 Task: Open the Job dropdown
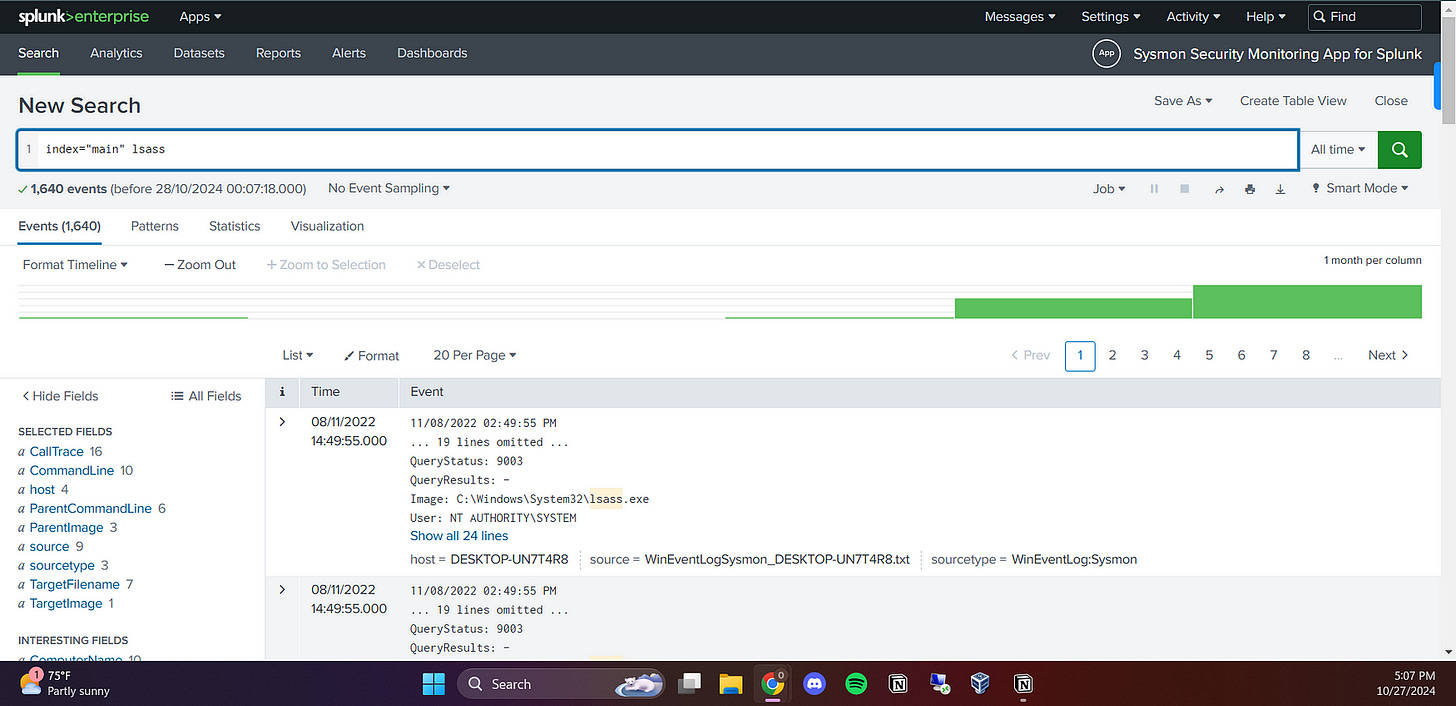(1109, 189)
